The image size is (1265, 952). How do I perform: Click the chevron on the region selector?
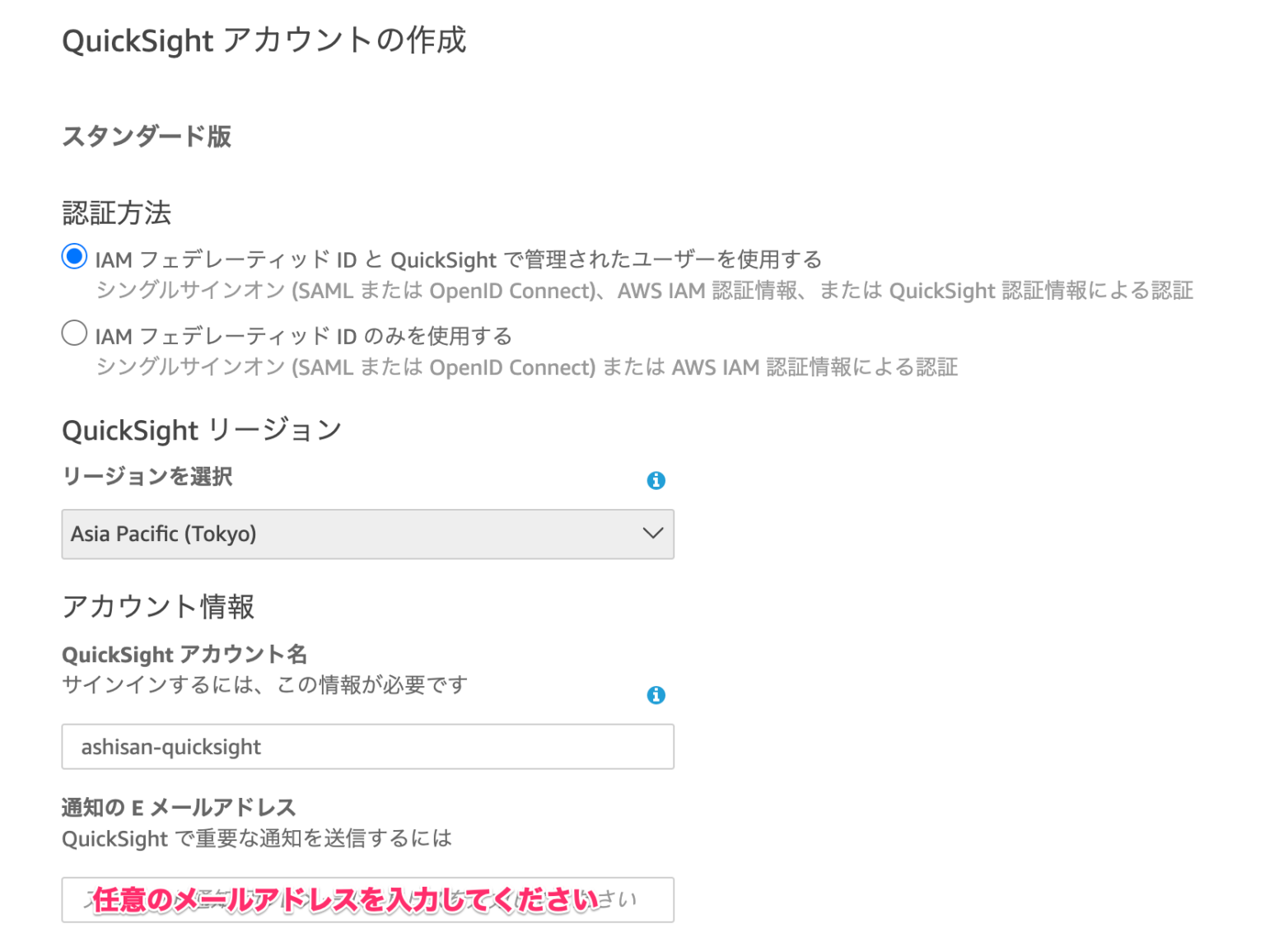coord(652,534)
